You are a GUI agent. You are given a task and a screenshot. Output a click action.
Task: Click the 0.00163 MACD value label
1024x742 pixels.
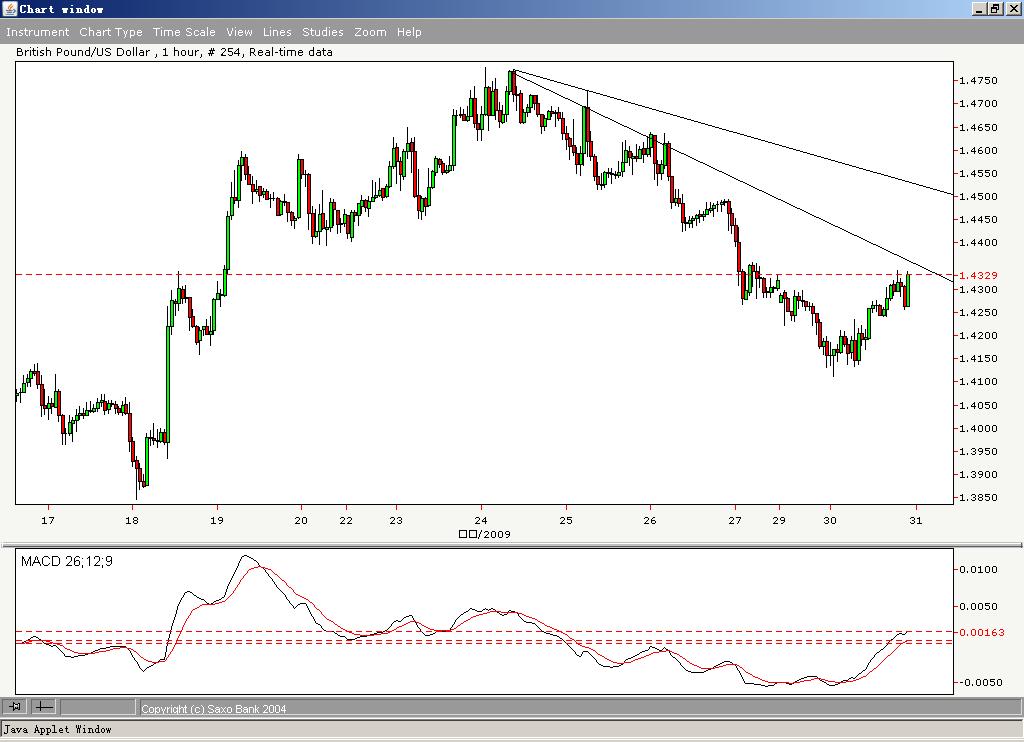click(x=982, y=632)
